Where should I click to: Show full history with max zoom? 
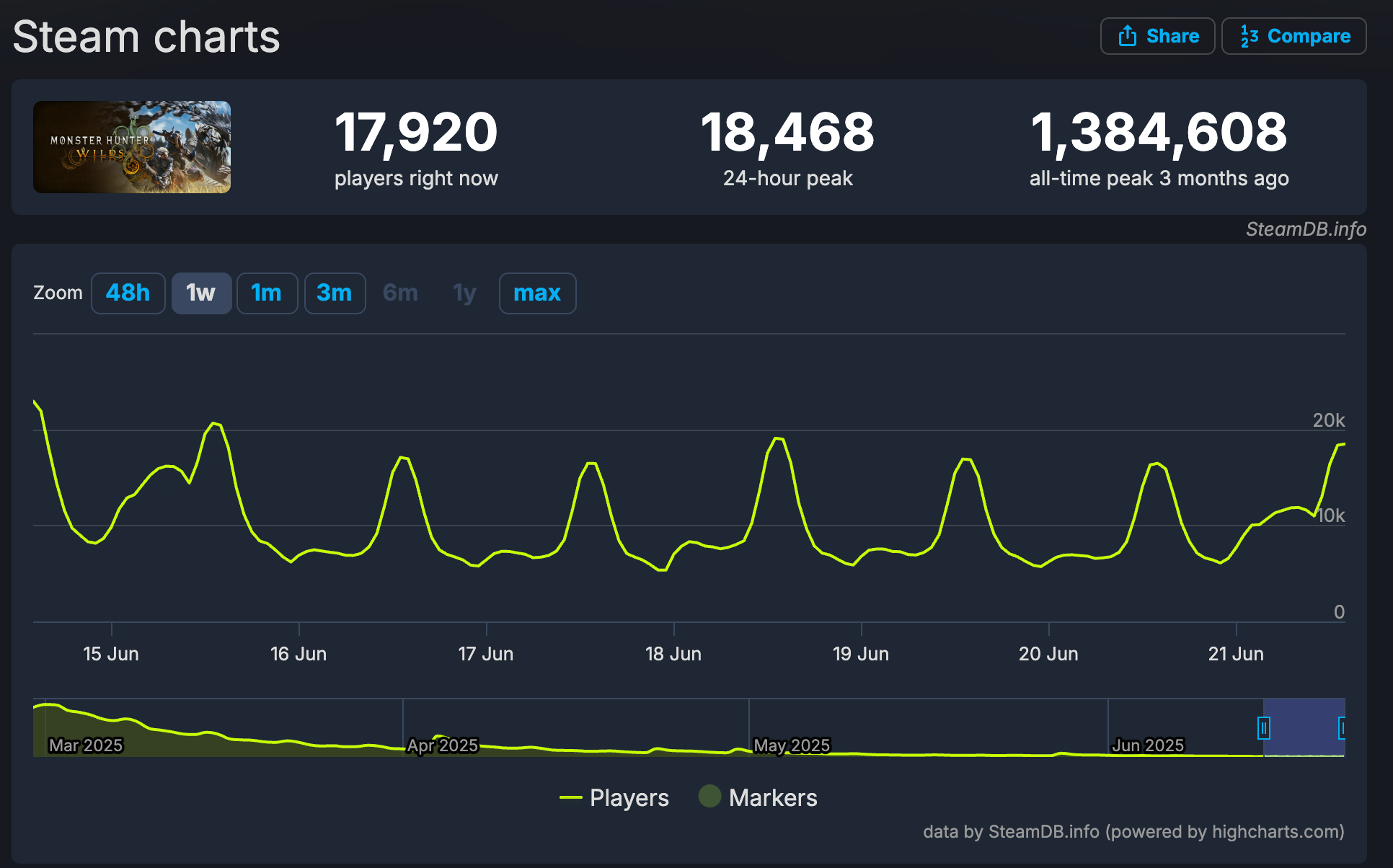[537, 293]
